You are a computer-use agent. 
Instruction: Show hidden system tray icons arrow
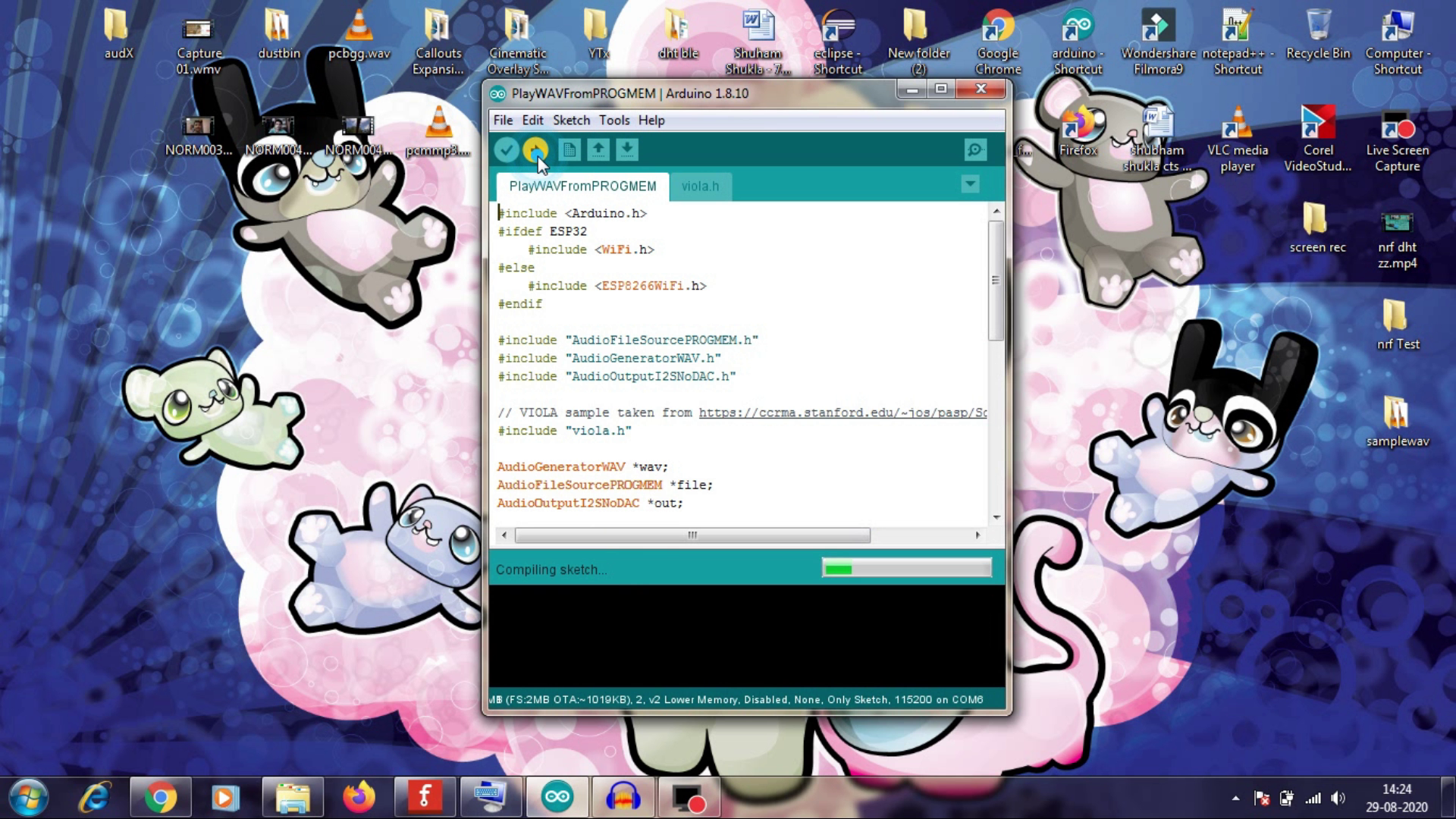click(1236, 798)
